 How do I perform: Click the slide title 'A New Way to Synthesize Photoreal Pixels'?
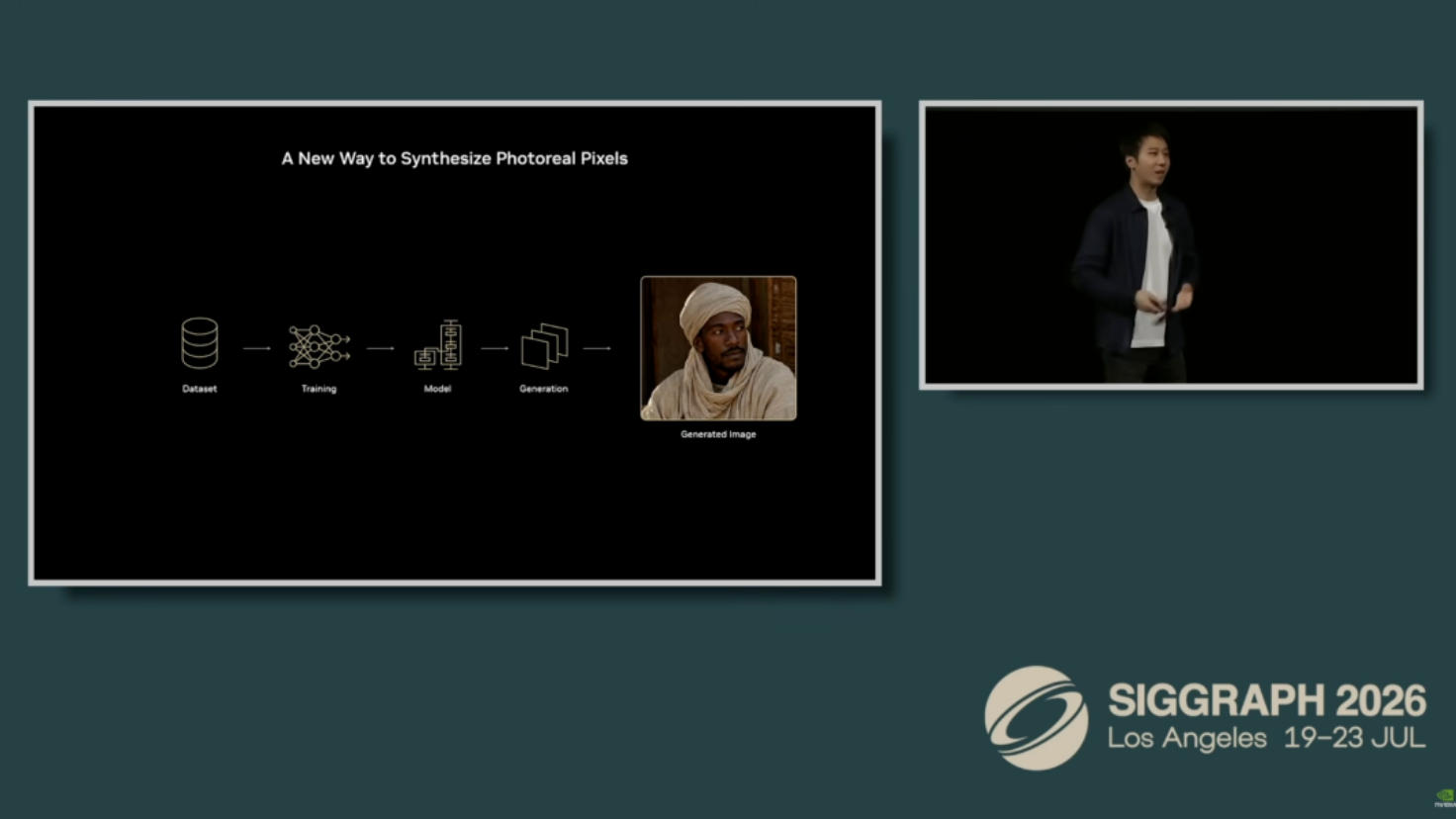455,158
